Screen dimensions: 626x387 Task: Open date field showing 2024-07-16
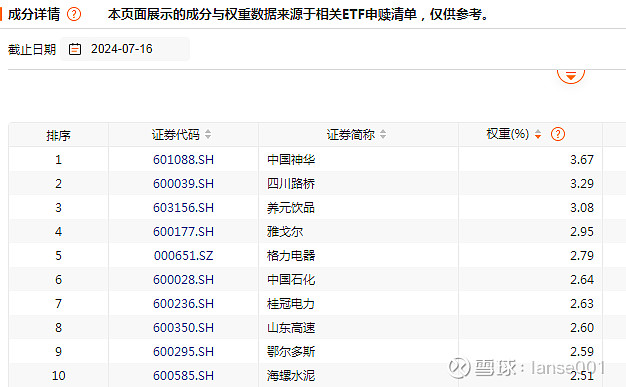(125, 49)
